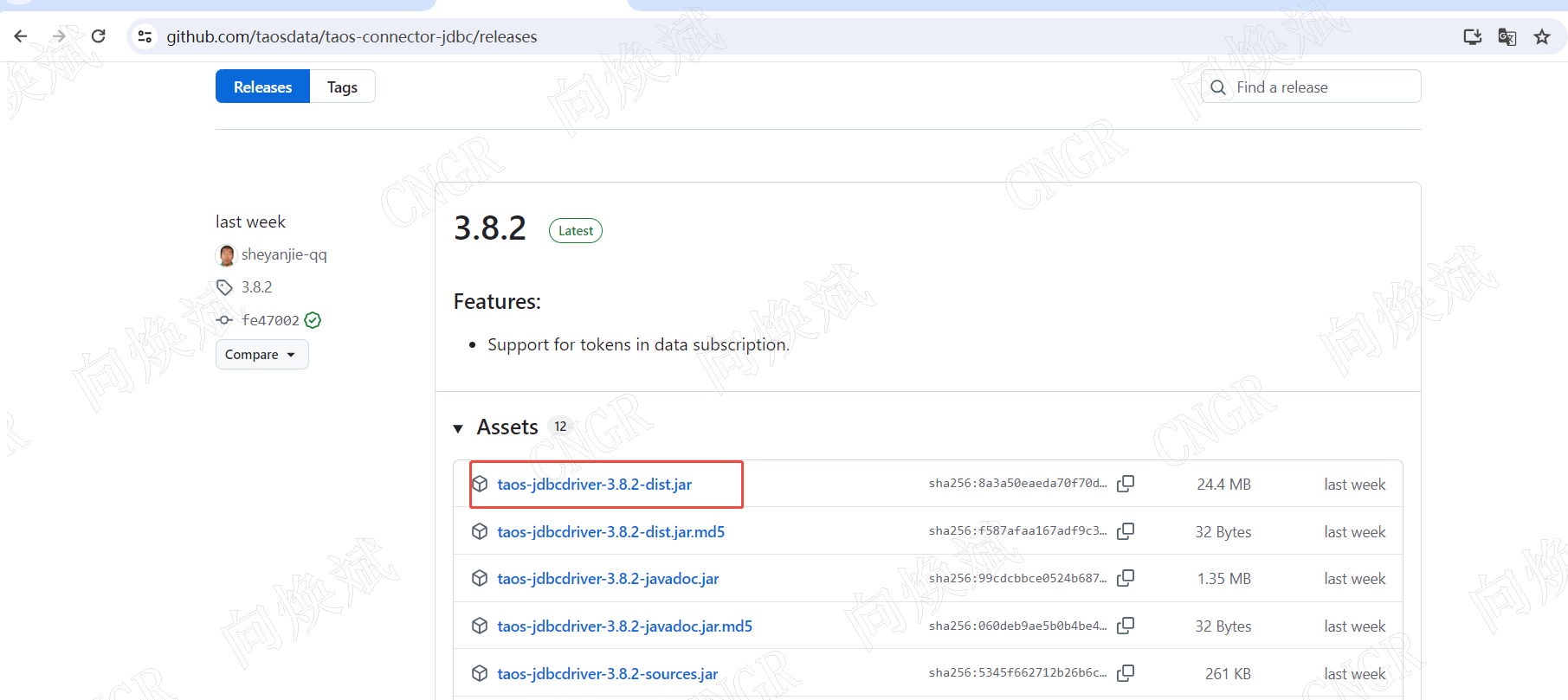Click the verified checkmark badge icon
This screenshot has width=1568, height=700.
pyautogui.click(x=313, y=320)
